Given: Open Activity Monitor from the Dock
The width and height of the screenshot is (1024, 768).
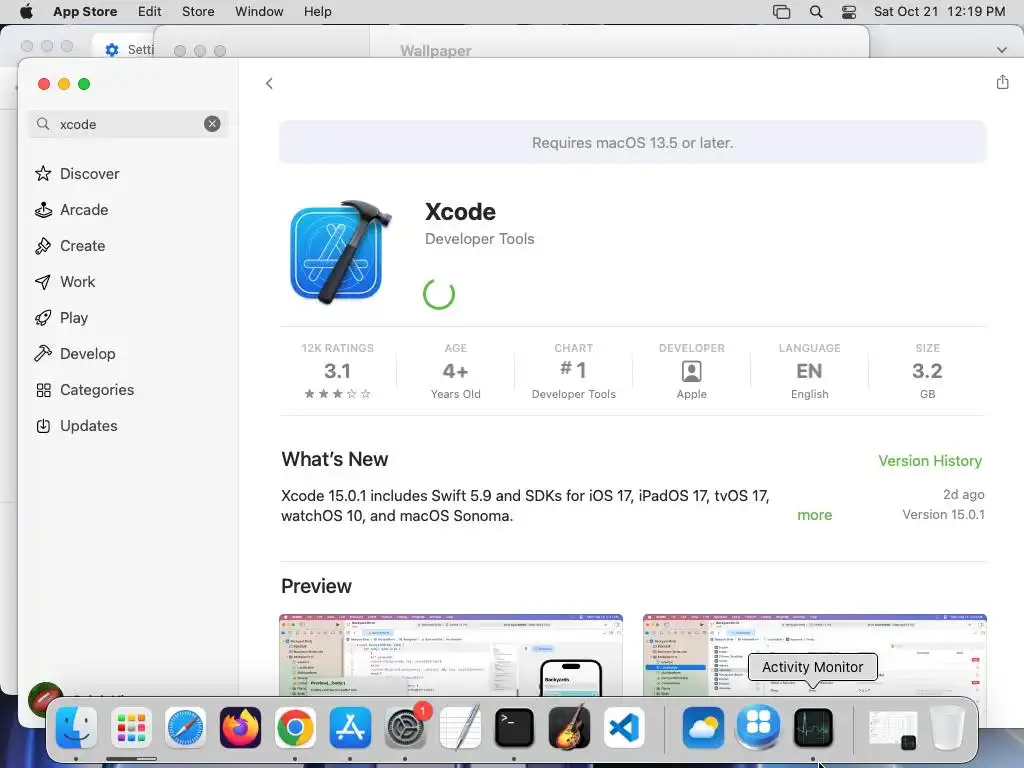Looking at the screenshot, I should [x=813, y=728].
